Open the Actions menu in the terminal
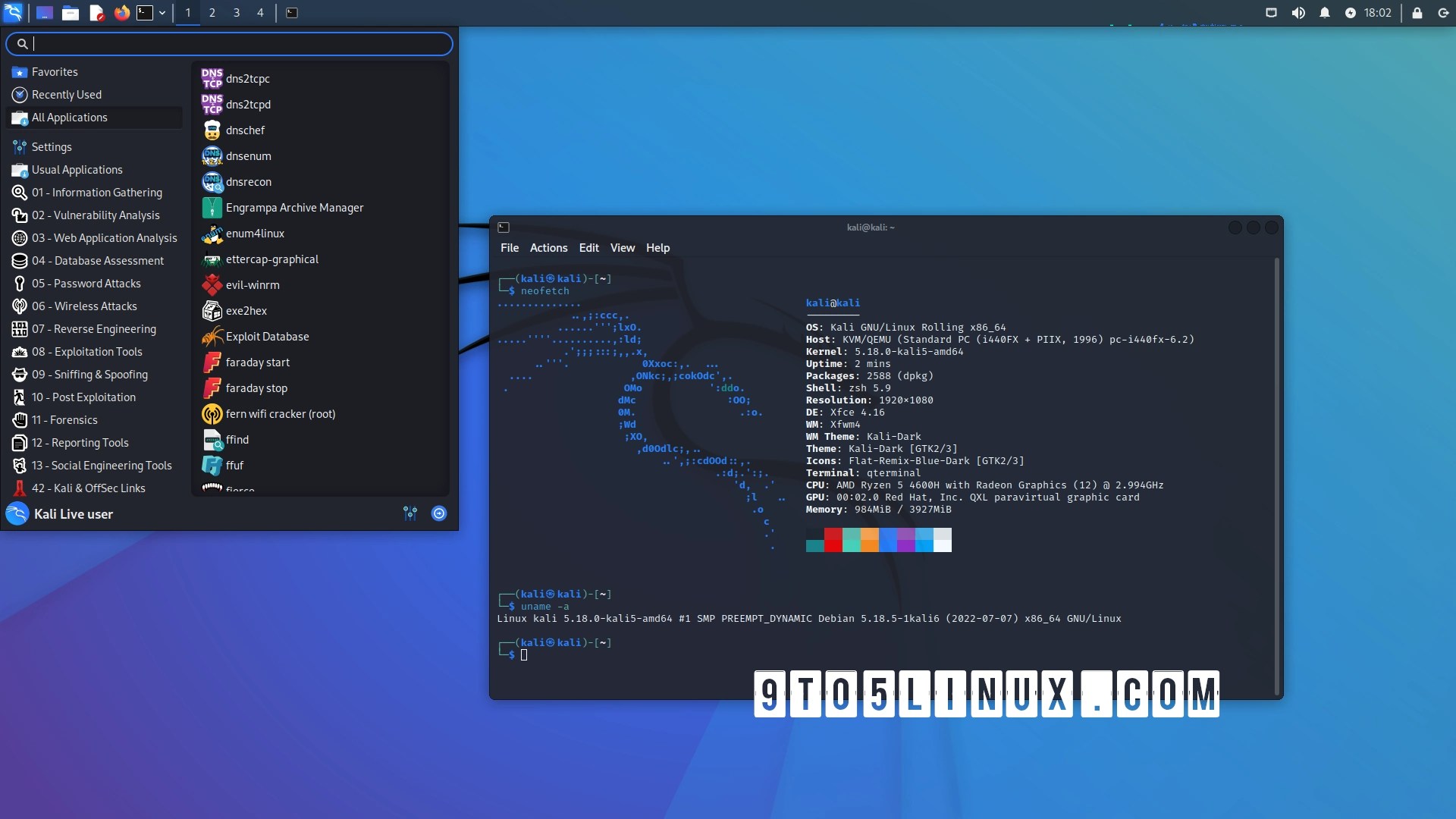 [548, 247]
